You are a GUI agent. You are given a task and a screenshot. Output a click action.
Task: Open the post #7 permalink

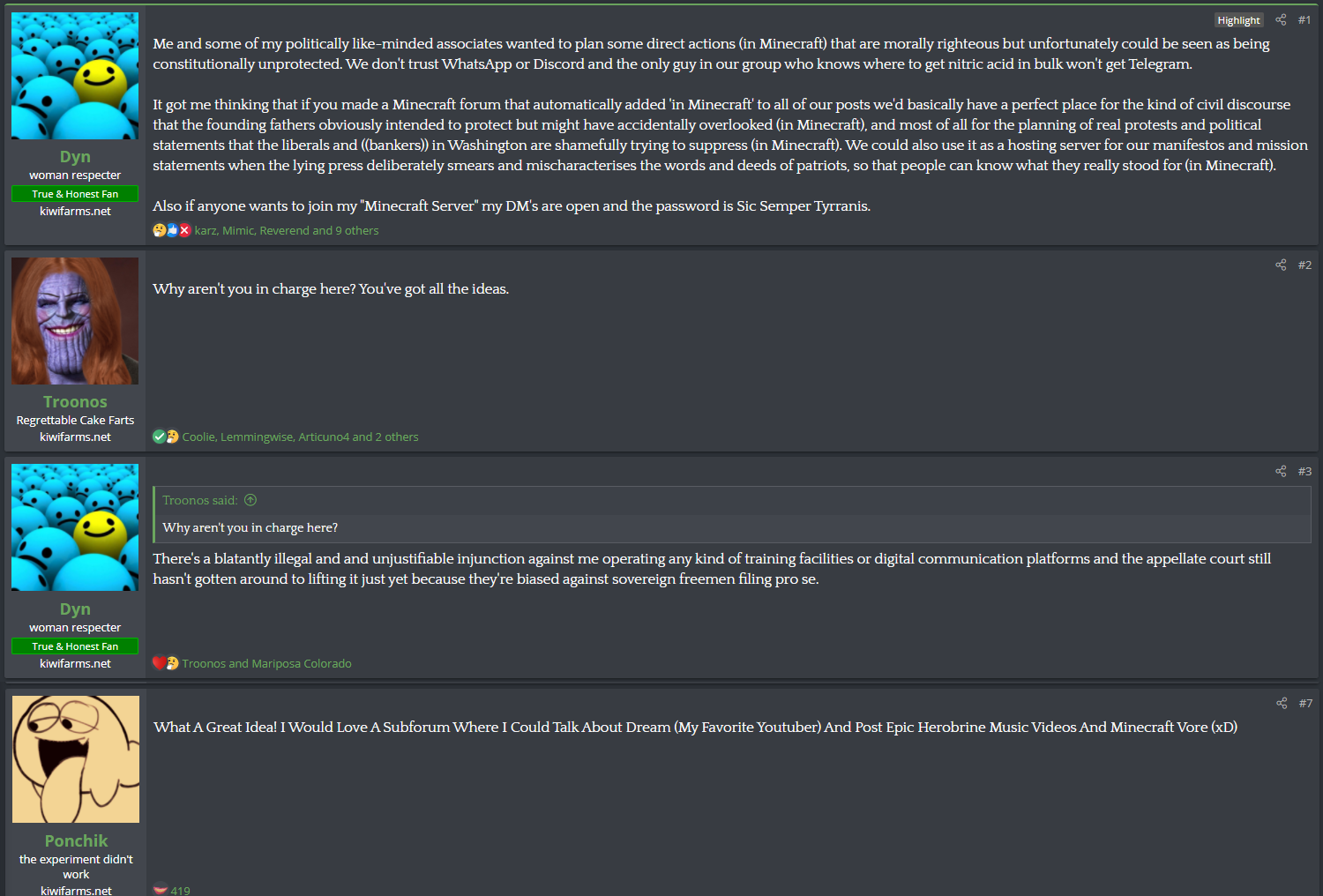click(1305, 703)
